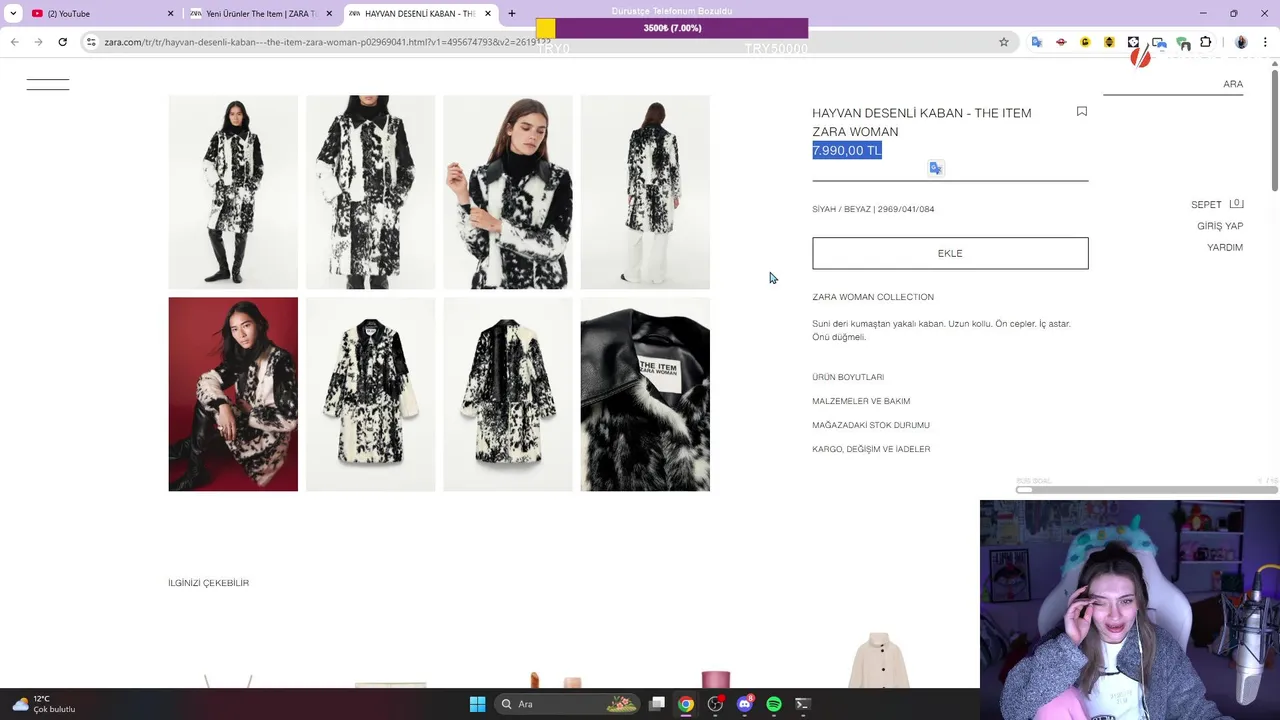Open the red background model photo
1280x720 pixels.
coord(233,394)
